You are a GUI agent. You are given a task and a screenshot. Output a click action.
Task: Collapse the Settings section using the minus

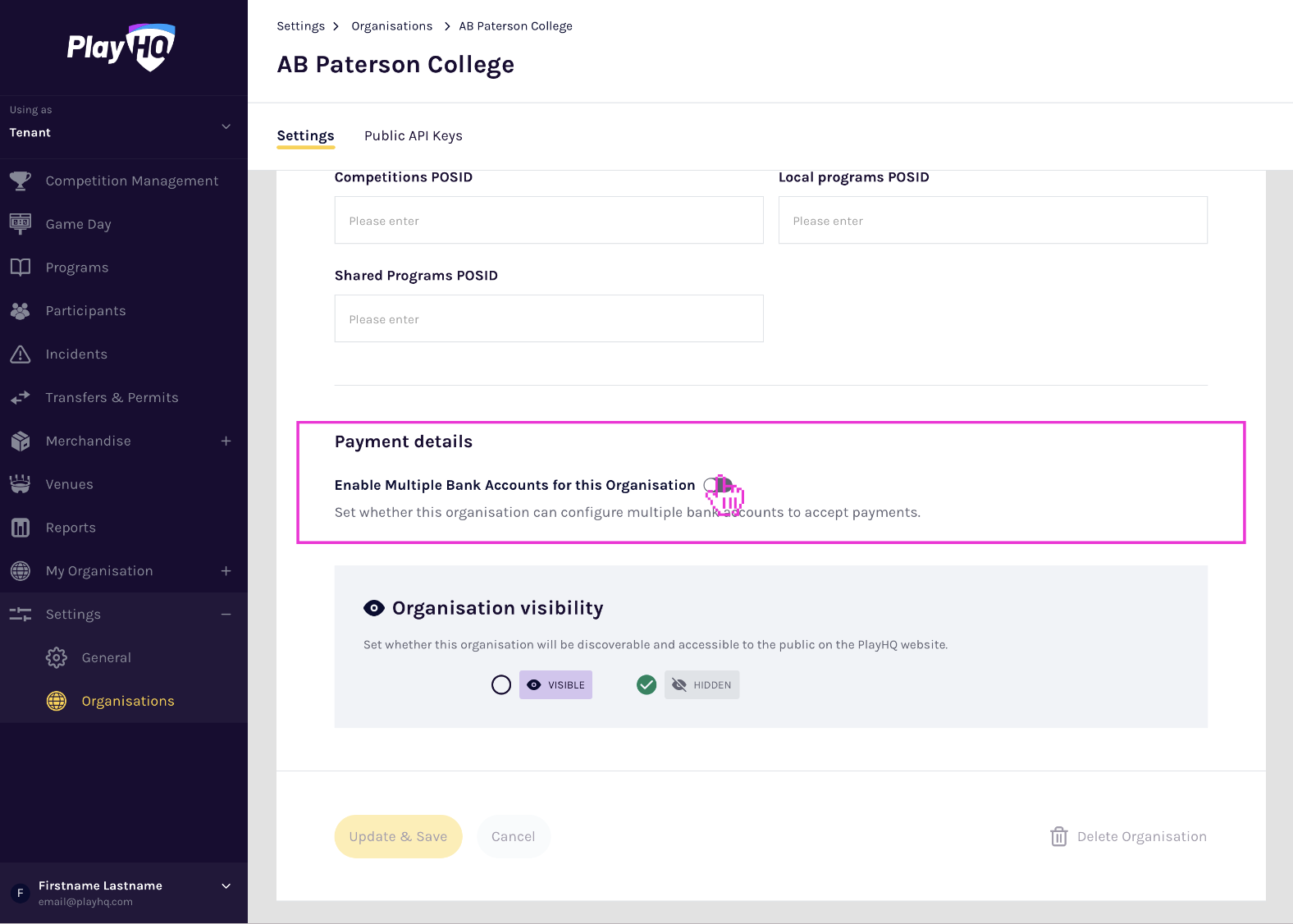[226, 614]
